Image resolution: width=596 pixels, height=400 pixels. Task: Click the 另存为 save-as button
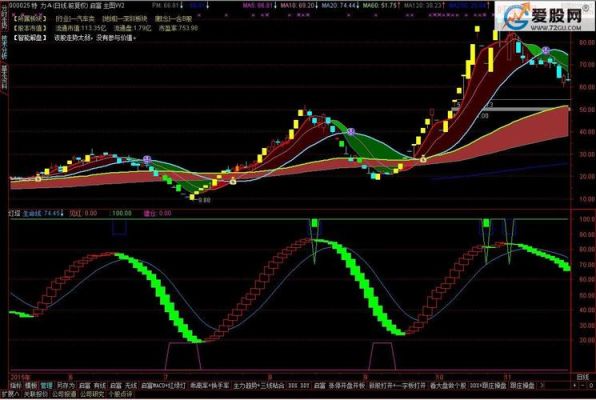click(66, 385)
